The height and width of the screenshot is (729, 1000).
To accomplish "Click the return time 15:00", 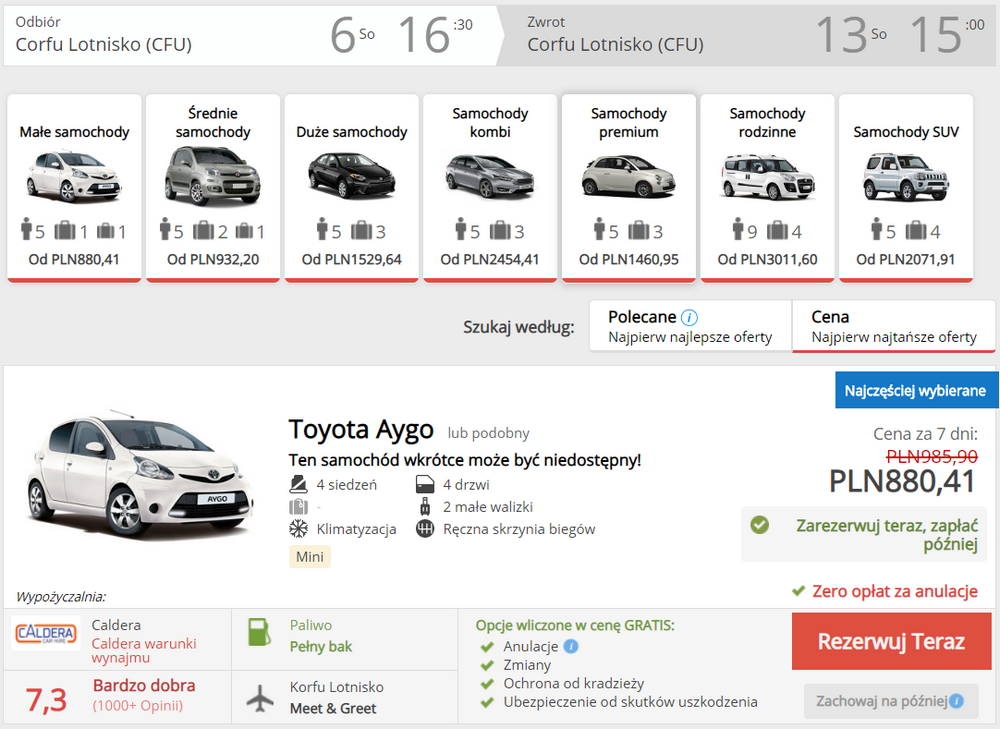I will (x=946, y=35).
